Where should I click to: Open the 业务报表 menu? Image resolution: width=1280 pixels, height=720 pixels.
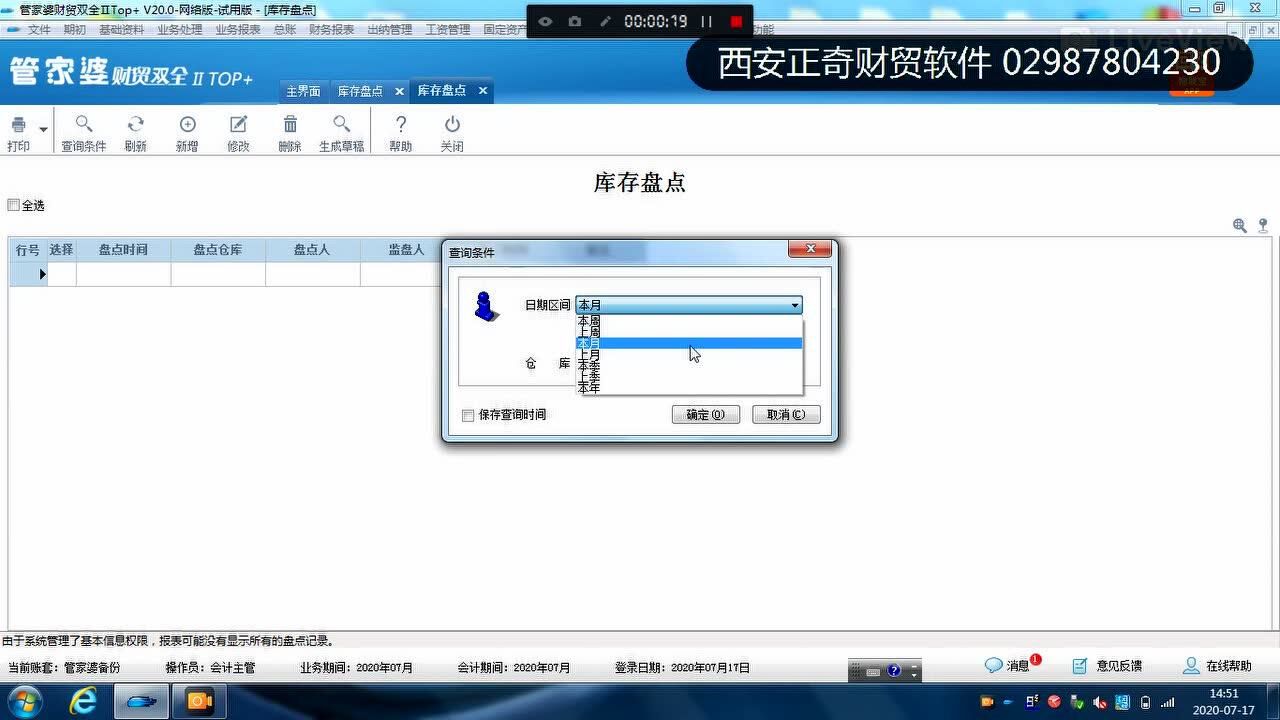click(x=238, y=30)
